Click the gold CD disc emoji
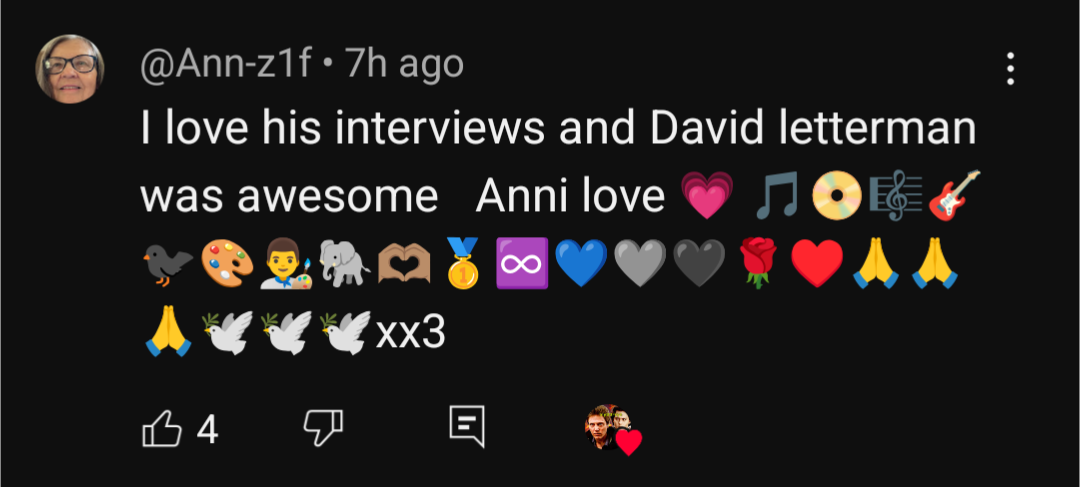This screenshot has height=487, width=1080. coord(836,196)
